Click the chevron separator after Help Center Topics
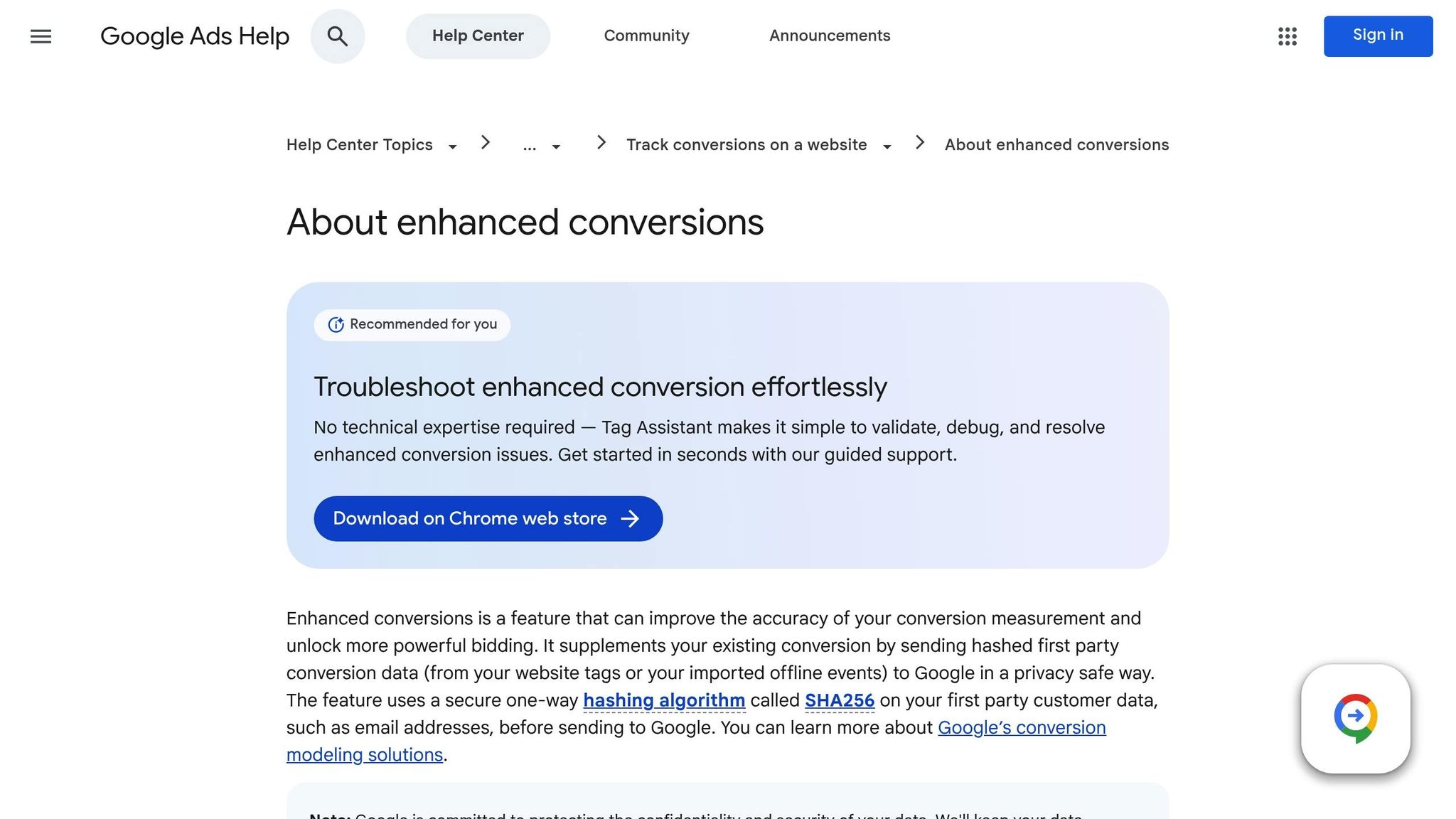Screen dimensions: 1456x819 pyautogui.click(x=486, y=143)
